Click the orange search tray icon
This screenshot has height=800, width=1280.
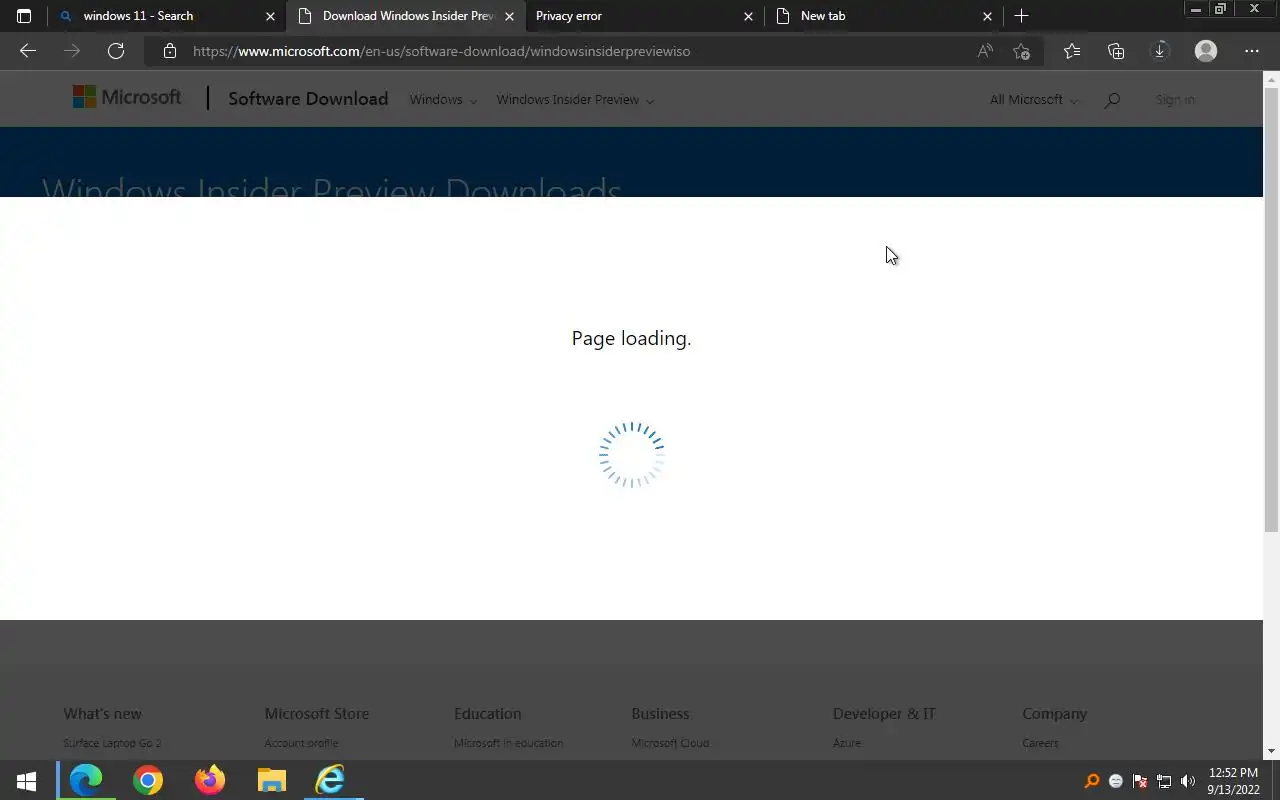pyautogui.click(x=1092, y=781)
